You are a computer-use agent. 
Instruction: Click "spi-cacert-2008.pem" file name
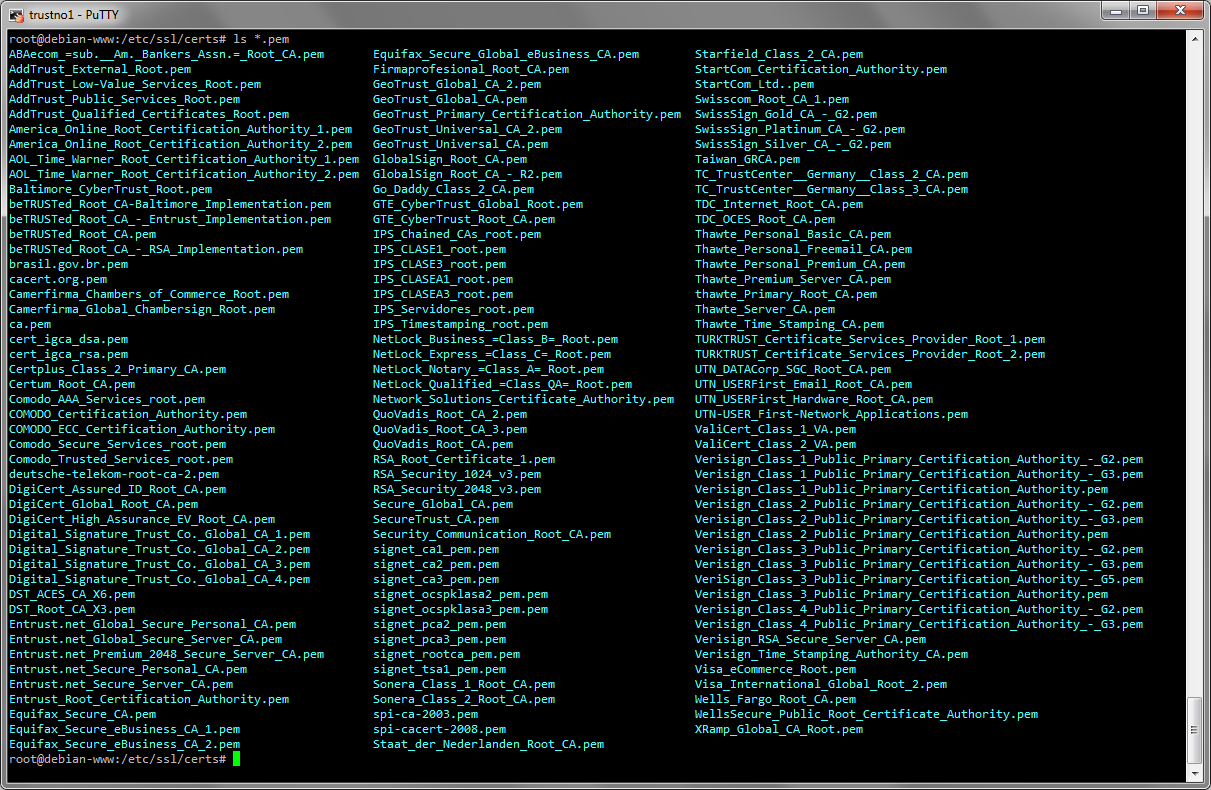point(440,729)
